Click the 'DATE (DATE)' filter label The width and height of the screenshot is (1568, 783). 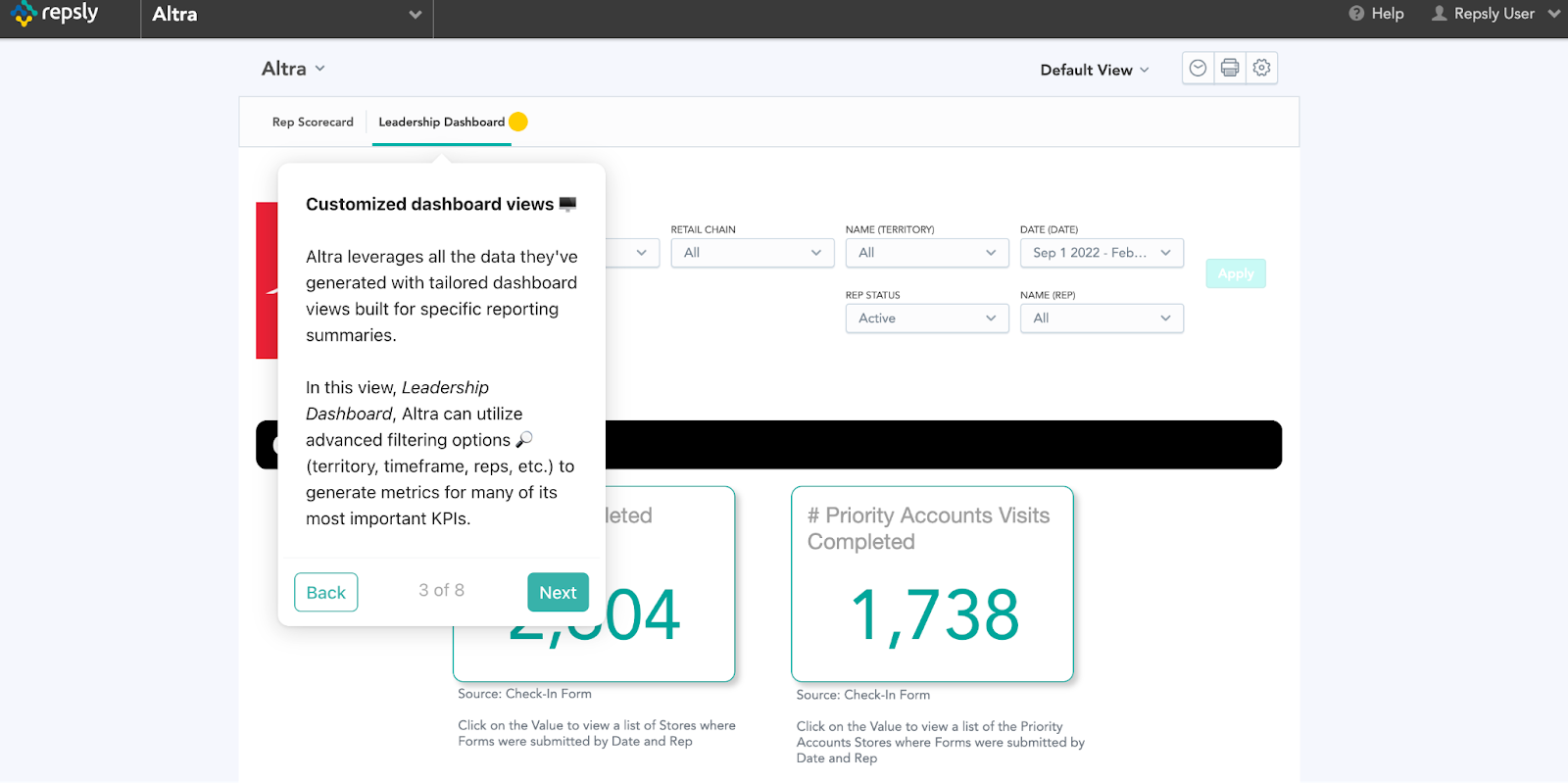coord(1049,229)
